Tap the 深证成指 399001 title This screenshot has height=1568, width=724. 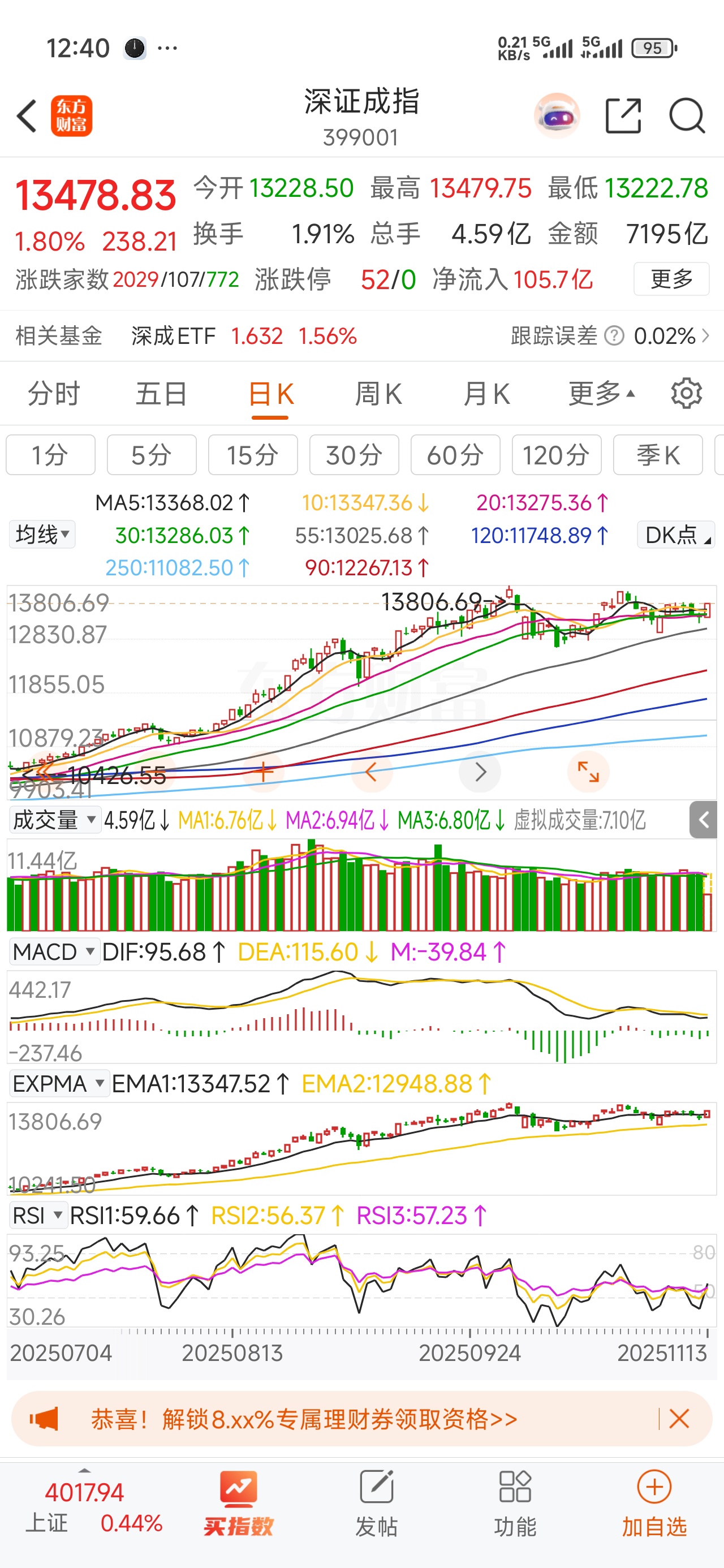[361, 118]
